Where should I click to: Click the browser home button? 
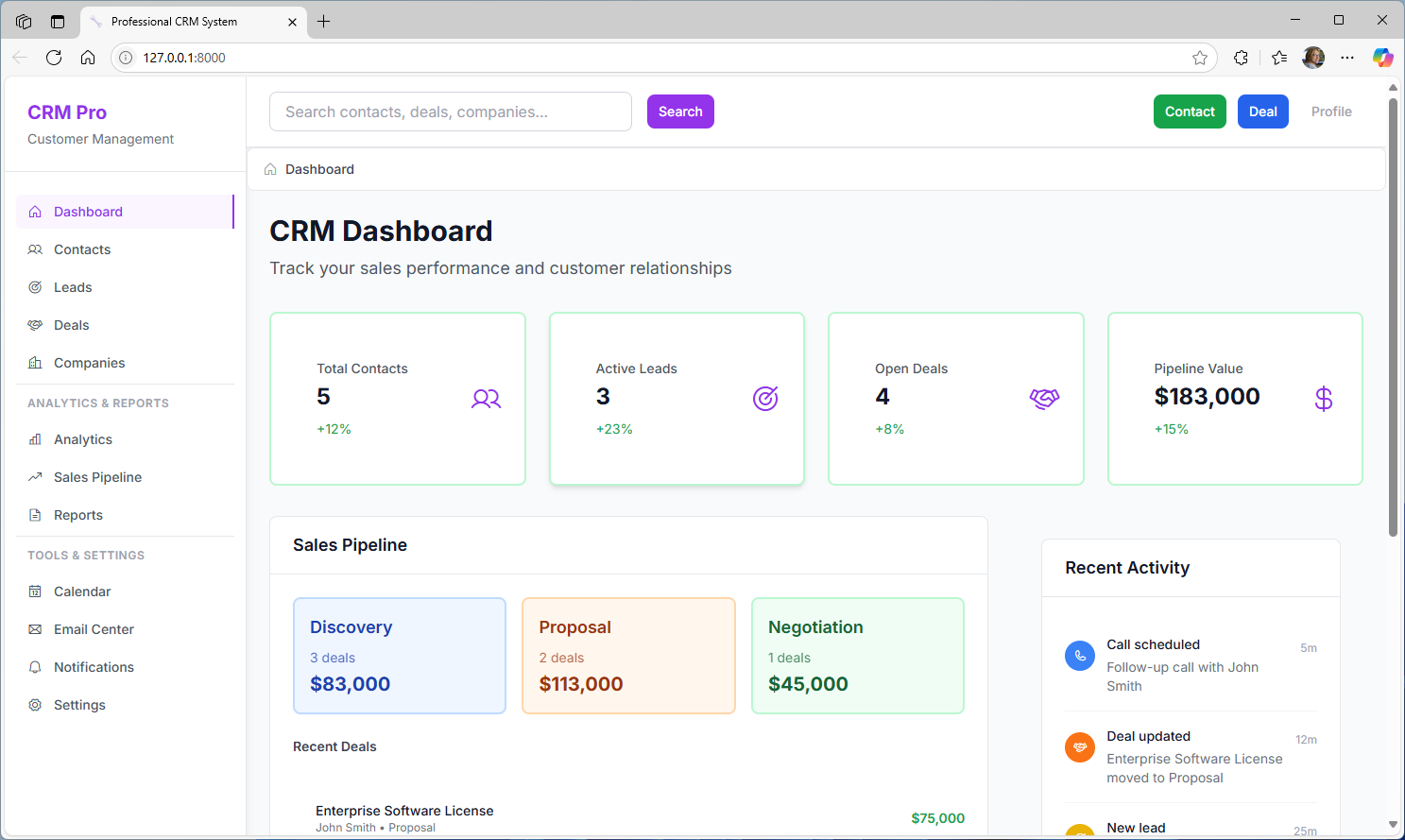pyautogui.click(x=88, y=58)
